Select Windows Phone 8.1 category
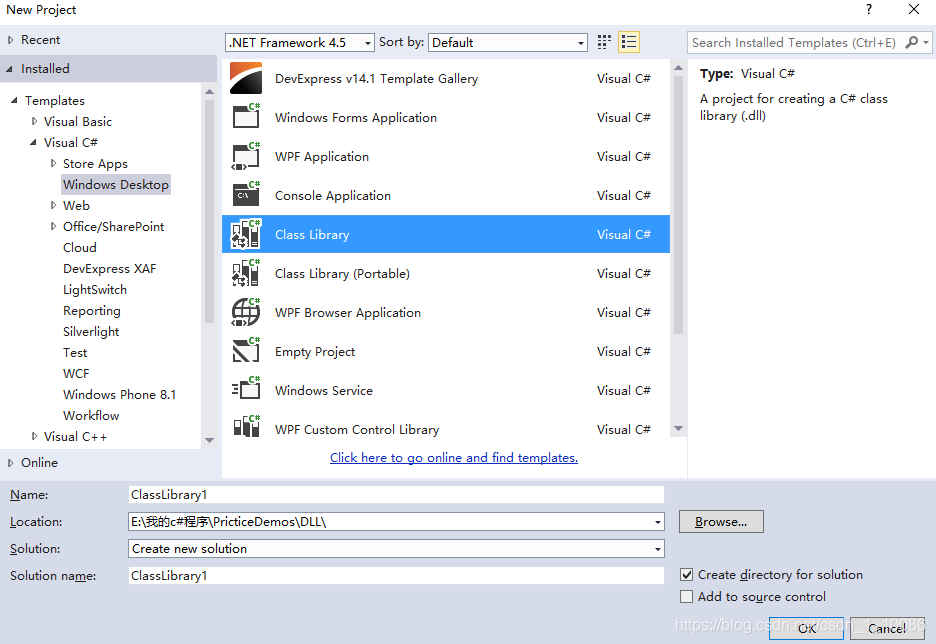Image resolution: width=936 pixels, height=644 pixels. (x=119, y=395)
